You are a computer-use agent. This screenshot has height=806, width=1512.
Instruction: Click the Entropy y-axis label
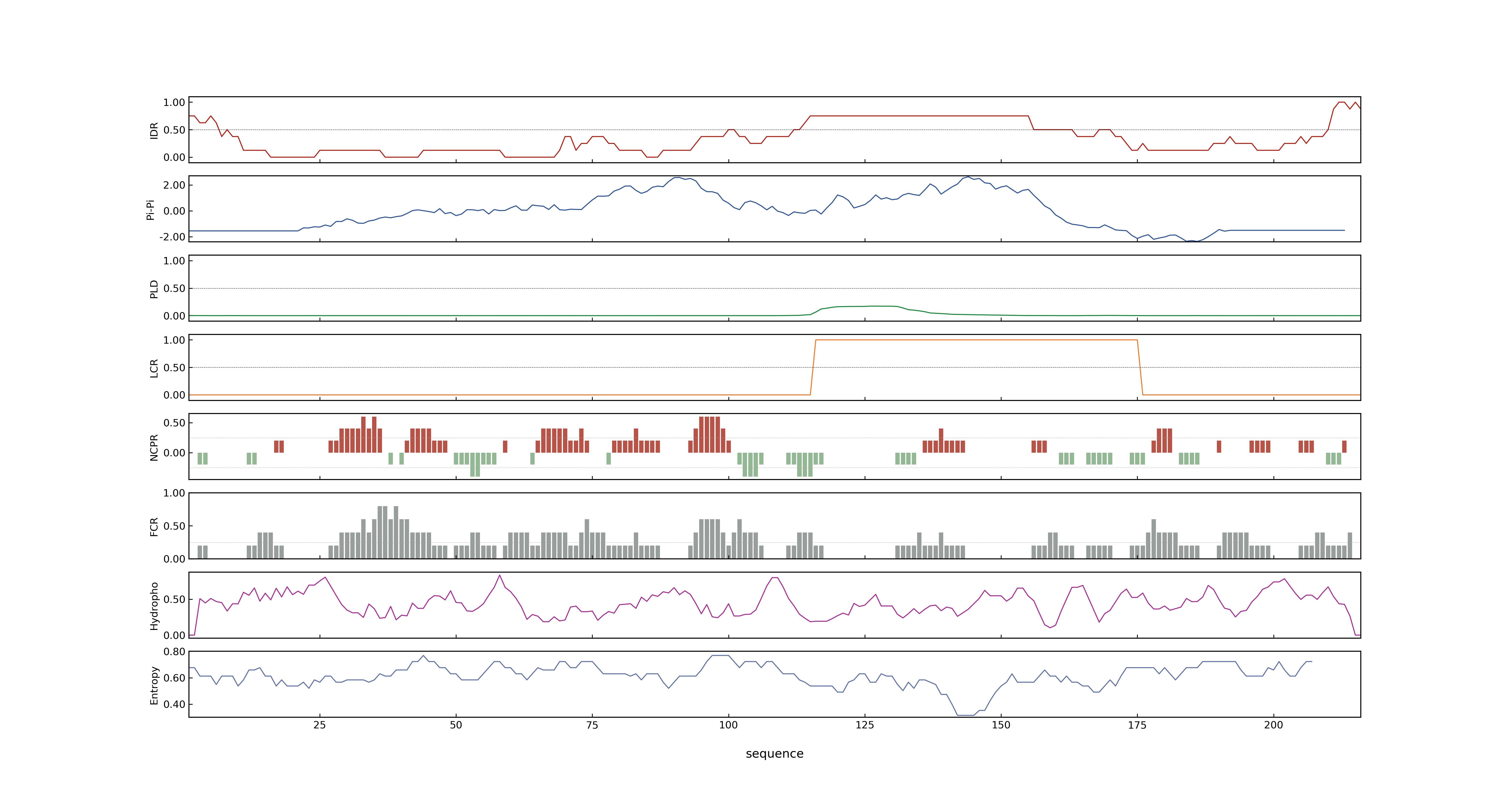154,685
